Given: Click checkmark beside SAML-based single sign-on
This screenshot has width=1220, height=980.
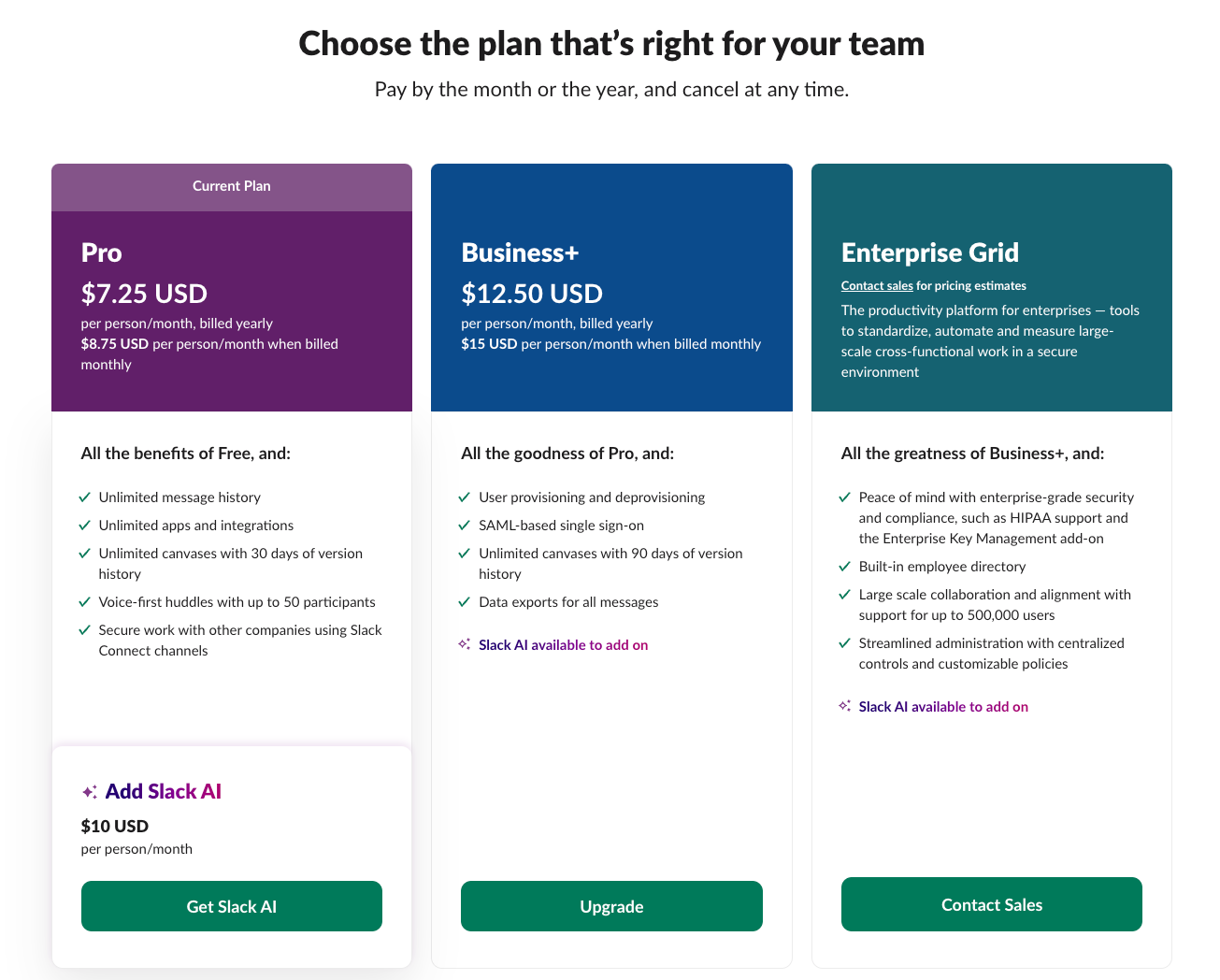Looking at the screenshot, I should tap(465, 526).
